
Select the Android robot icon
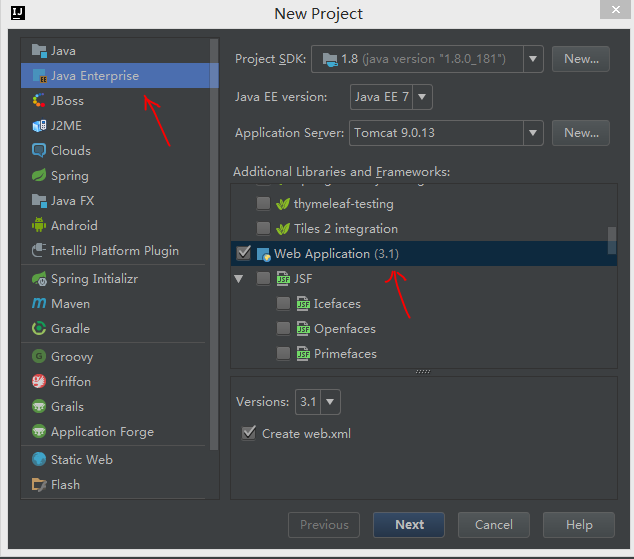point(39,225)
